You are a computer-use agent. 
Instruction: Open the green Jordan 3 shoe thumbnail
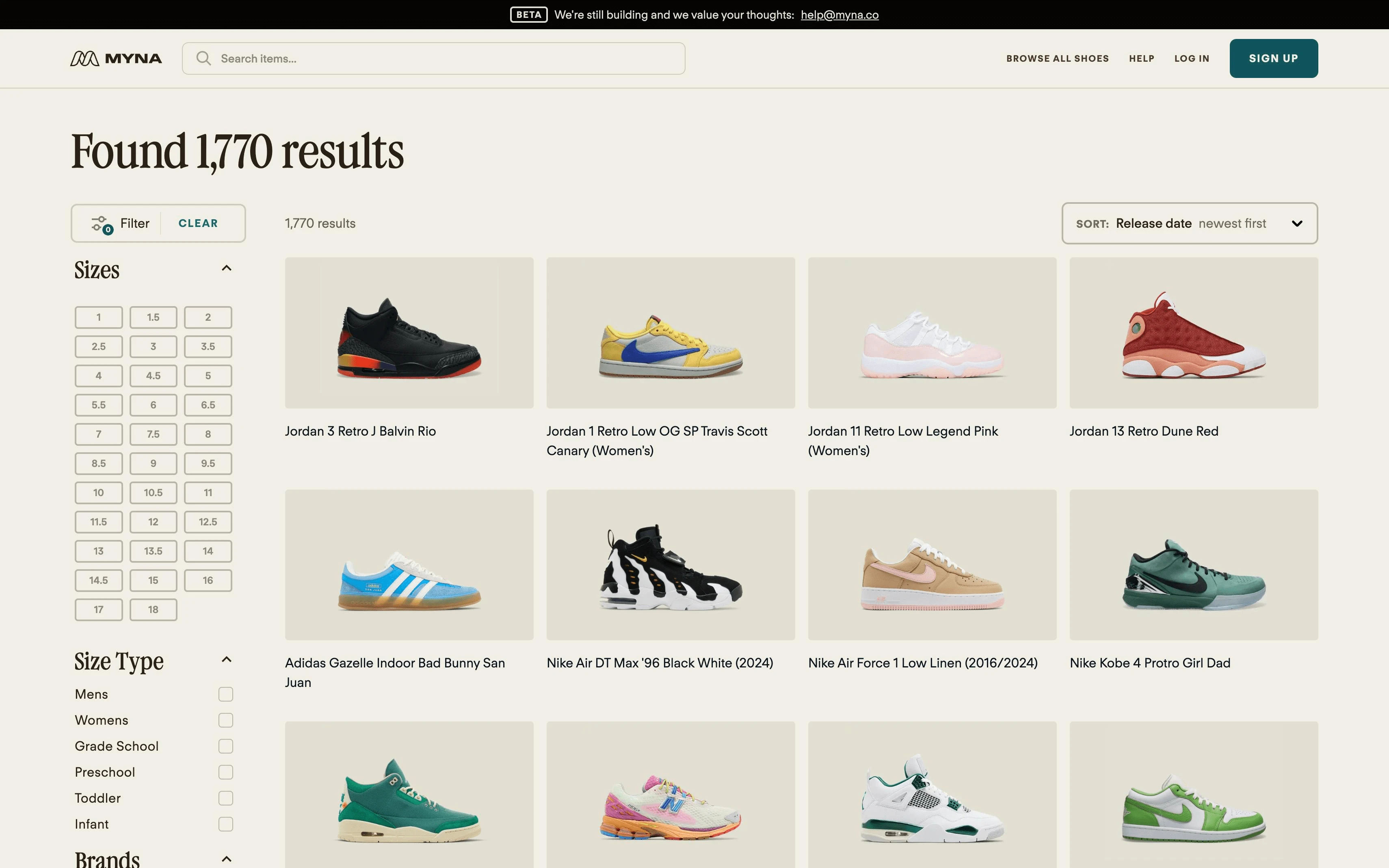pyautogui.click(x=409, y=795)
